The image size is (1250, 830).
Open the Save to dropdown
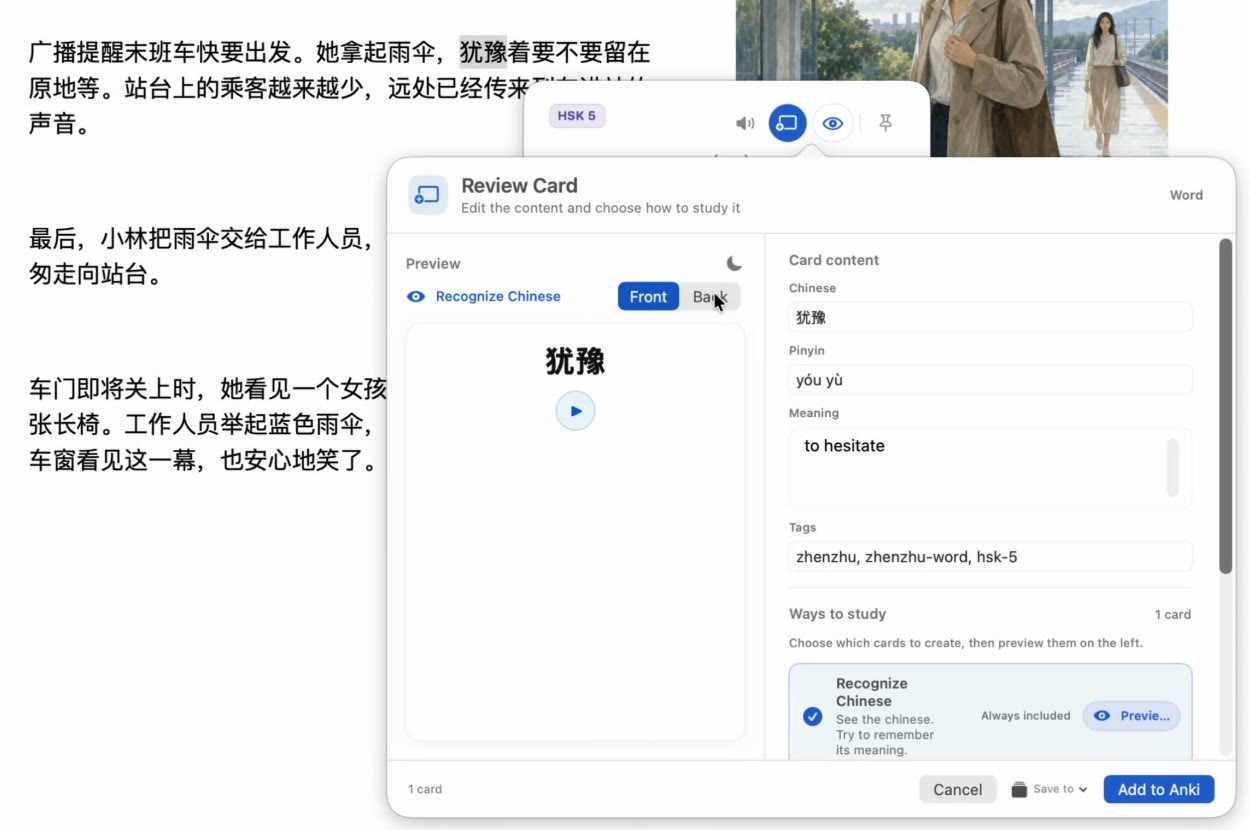pos(1060,789)
